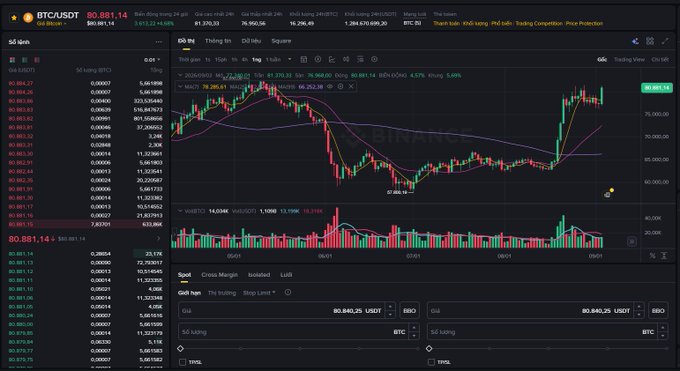Click the small yellow-dot icon at chart corner
Screen dimensions: 680x371
(x=608, y=194)
